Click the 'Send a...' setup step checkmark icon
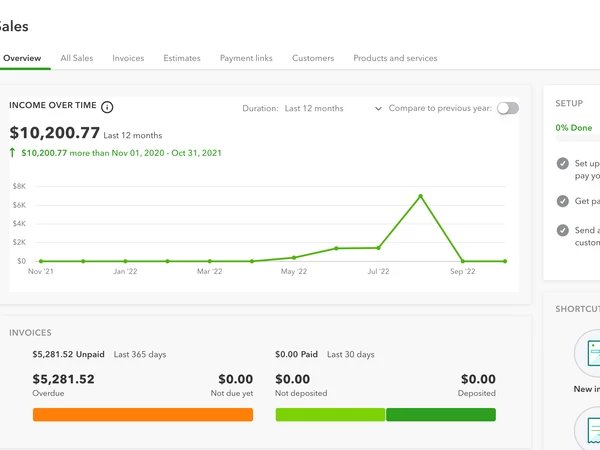600x450 pixels. click(x=563, y=230)
